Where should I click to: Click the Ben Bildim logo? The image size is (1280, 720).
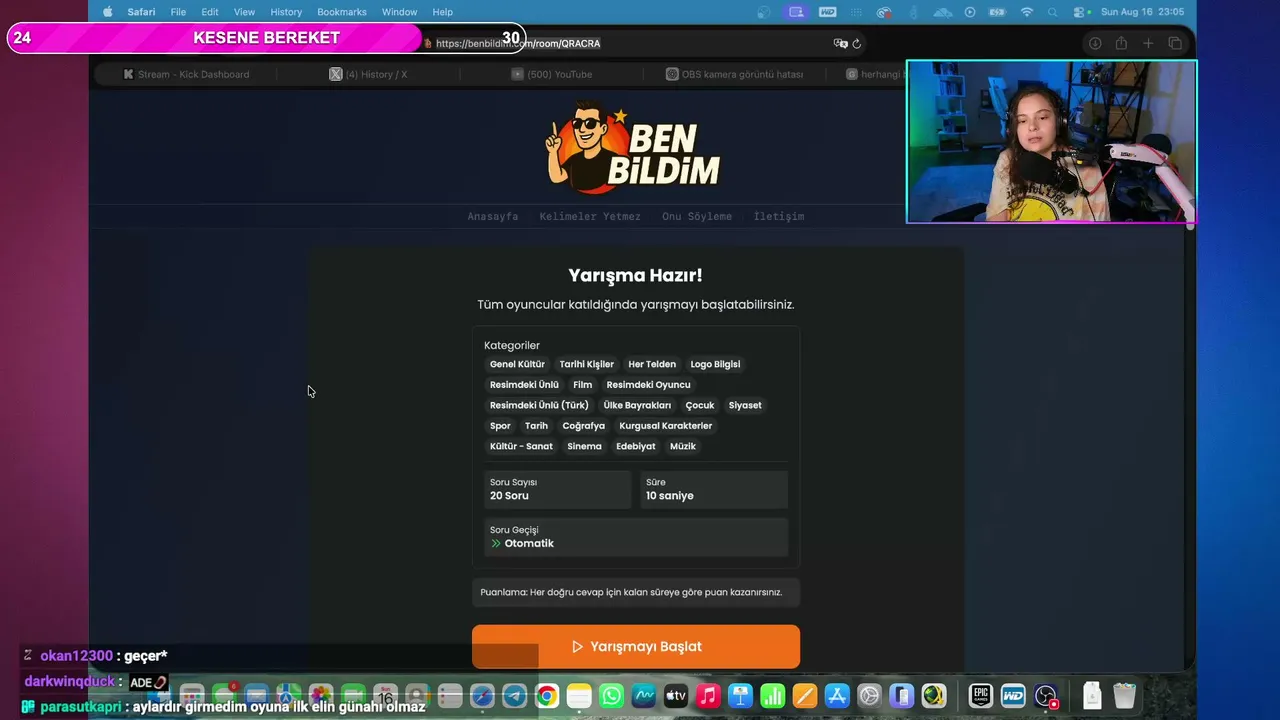634,147
